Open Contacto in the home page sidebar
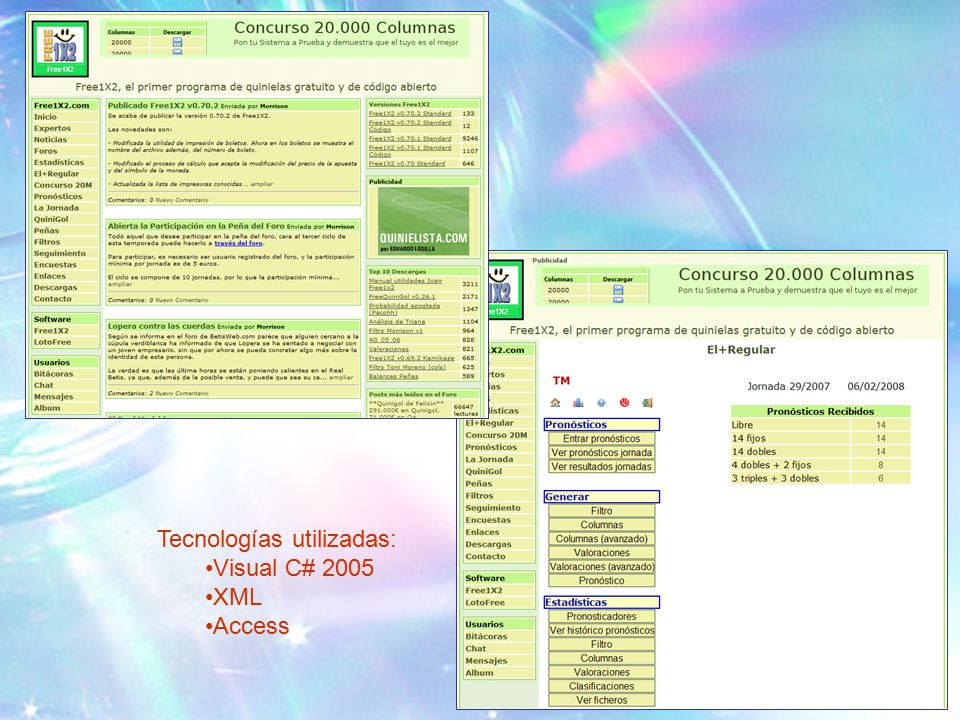The height and width of the screenshot is (720, 960). pyautogui.click(x=53, y=299)
